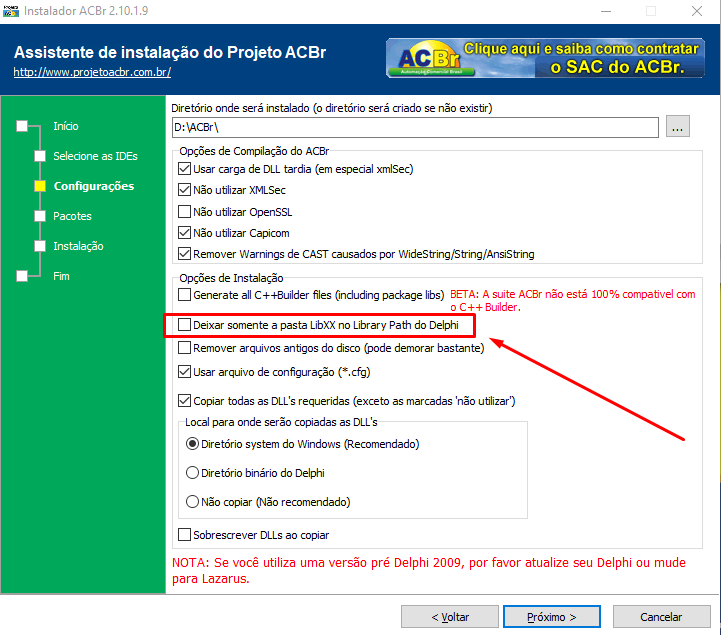Check Remover arquivos antigos do disco
The height and width of the screenshot is (635, 721).
[x=184, y=348]
